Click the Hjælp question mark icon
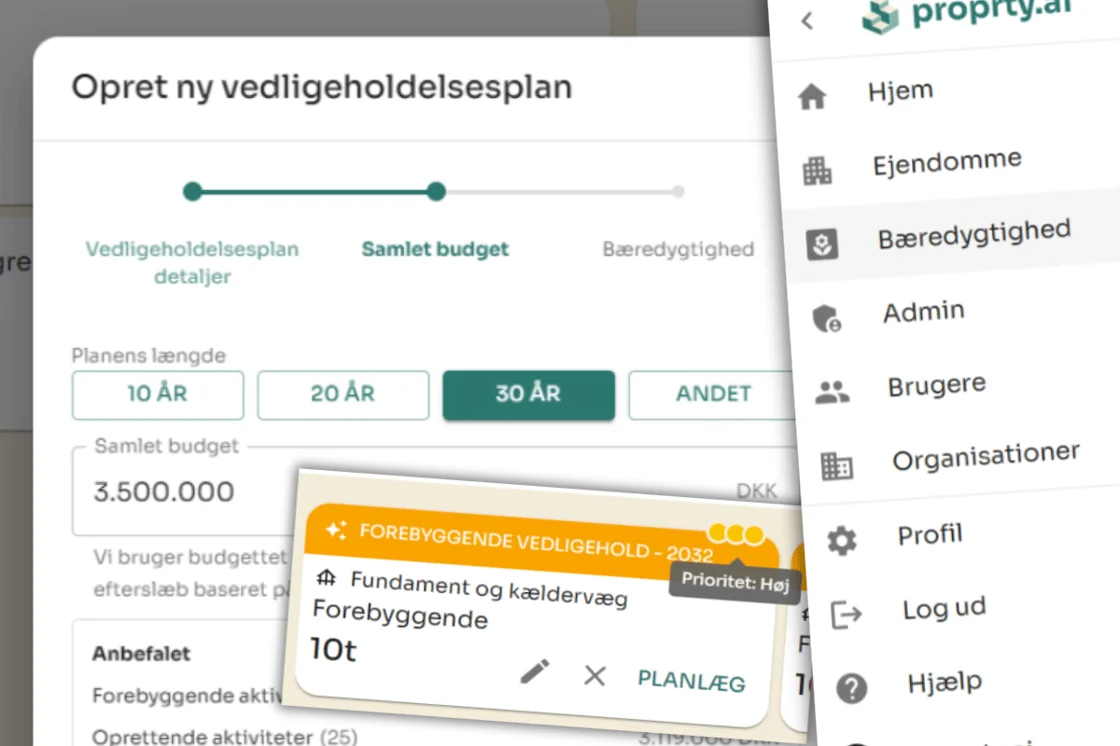1120x746 pixels. (852, 688)
